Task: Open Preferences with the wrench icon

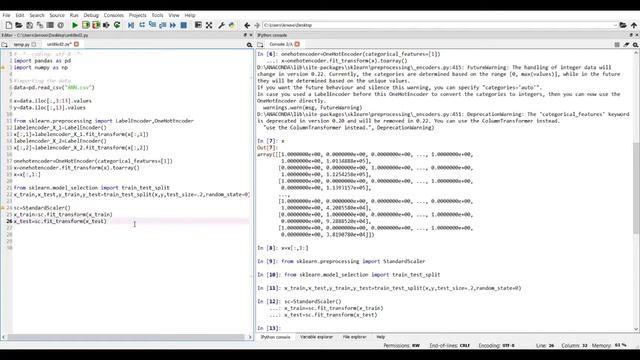Action: click(221, 25)
